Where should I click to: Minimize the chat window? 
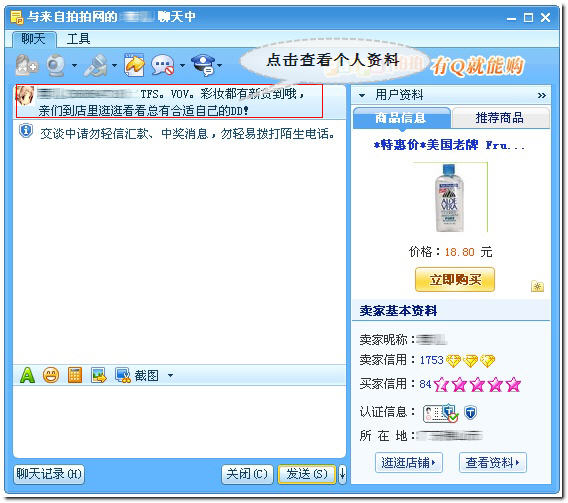pos(511,18)
